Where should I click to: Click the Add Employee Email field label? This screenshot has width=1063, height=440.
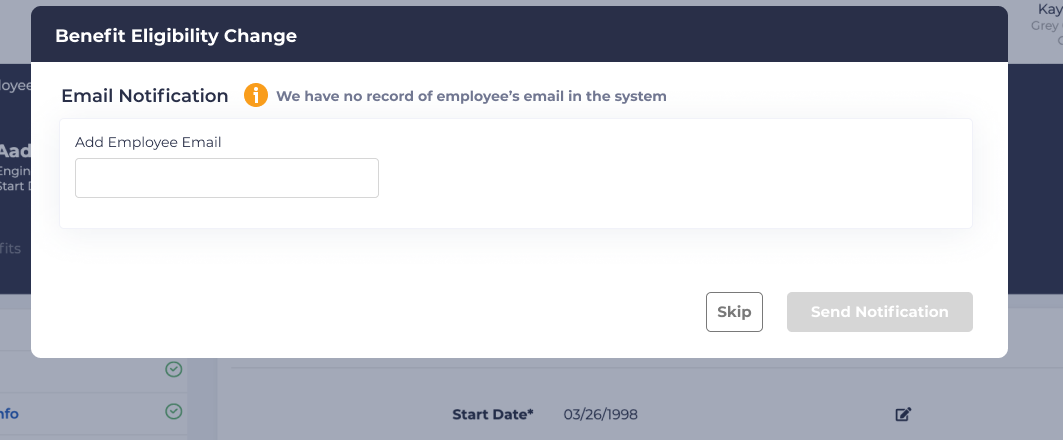click(148, 142)
